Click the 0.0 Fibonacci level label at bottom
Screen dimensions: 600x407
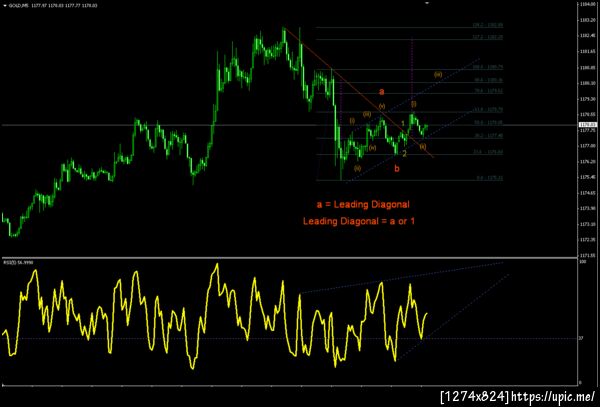pyautogui.click(x=489, y=178)
